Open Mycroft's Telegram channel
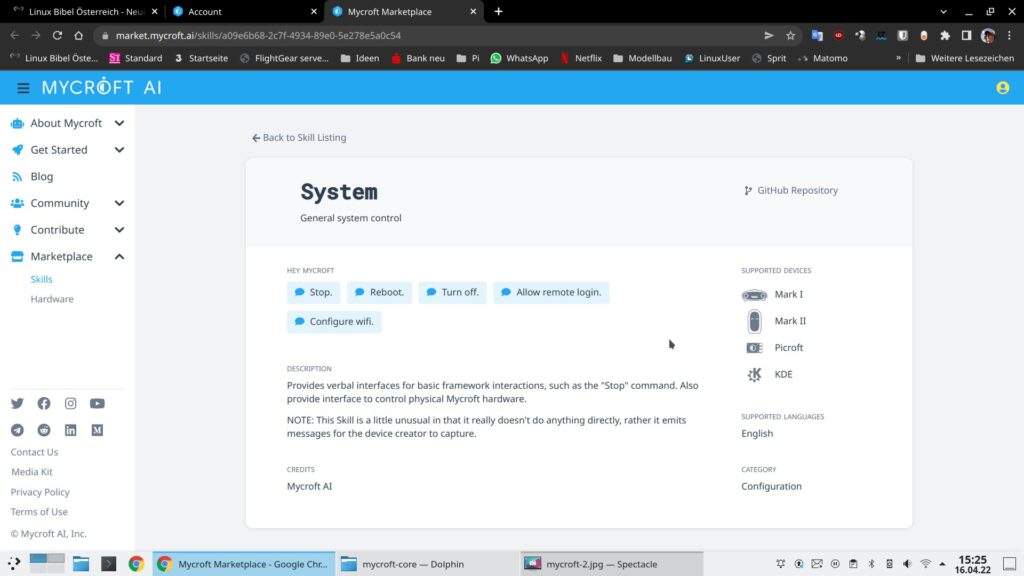The width and height of the screenshot is (1024, 576). click(x=17, y=430)
